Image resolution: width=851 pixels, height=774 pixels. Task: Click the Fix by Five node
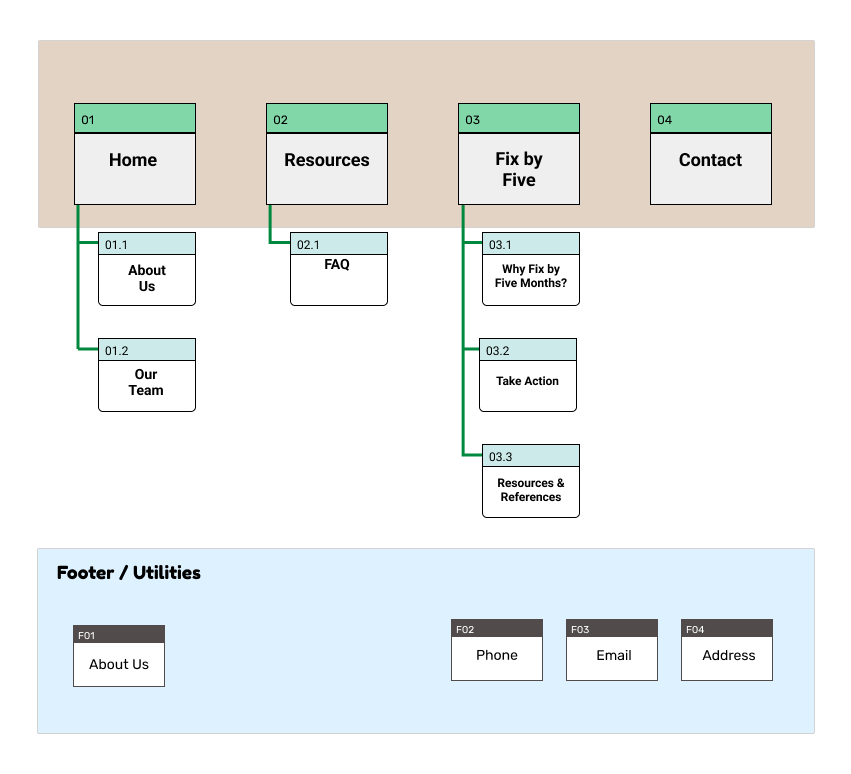point(519,154)
